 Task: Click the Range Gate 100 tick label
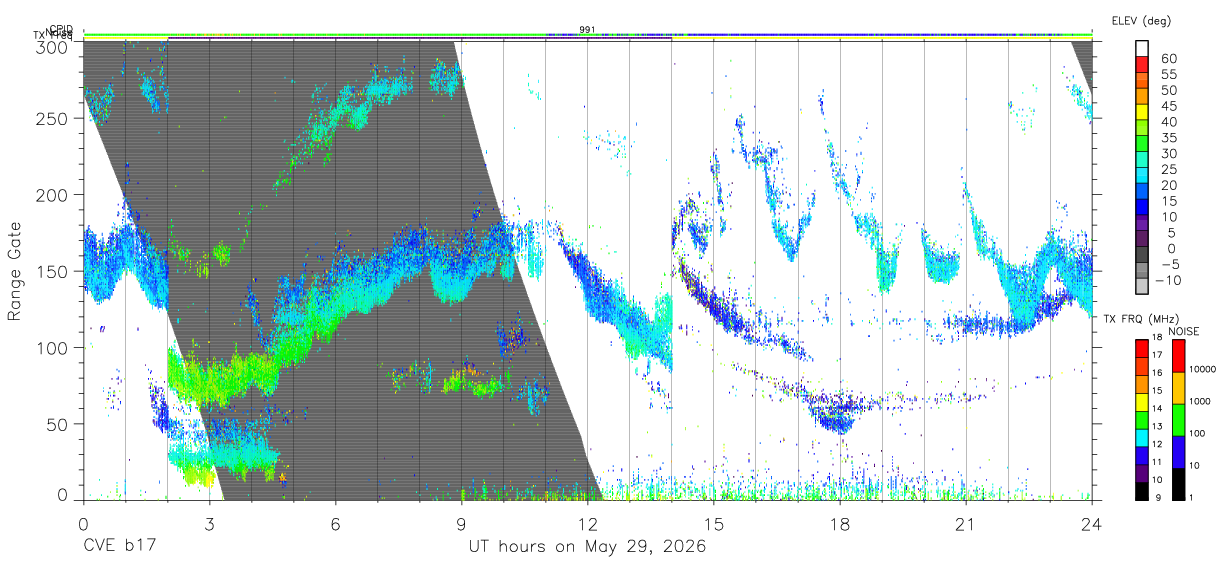tap(54, 348)
